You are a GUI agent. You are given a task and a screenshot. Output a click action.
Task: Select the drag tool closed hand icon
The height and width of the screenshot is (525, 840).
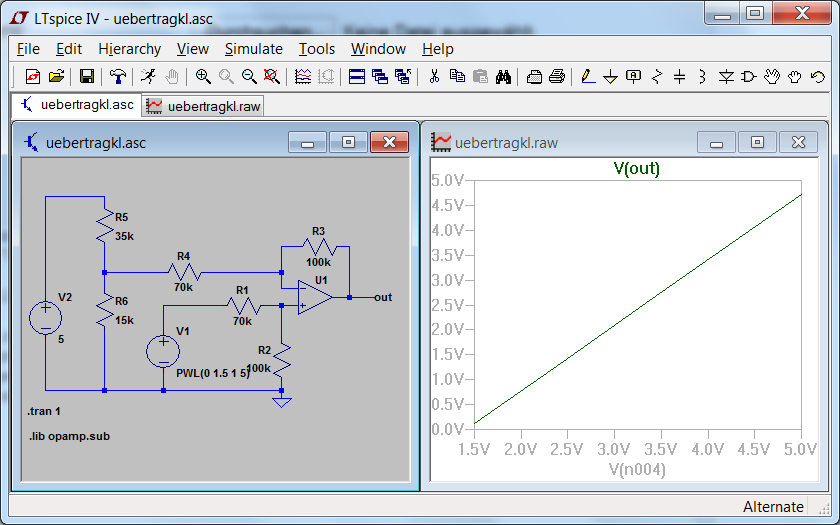pos(794,77)
